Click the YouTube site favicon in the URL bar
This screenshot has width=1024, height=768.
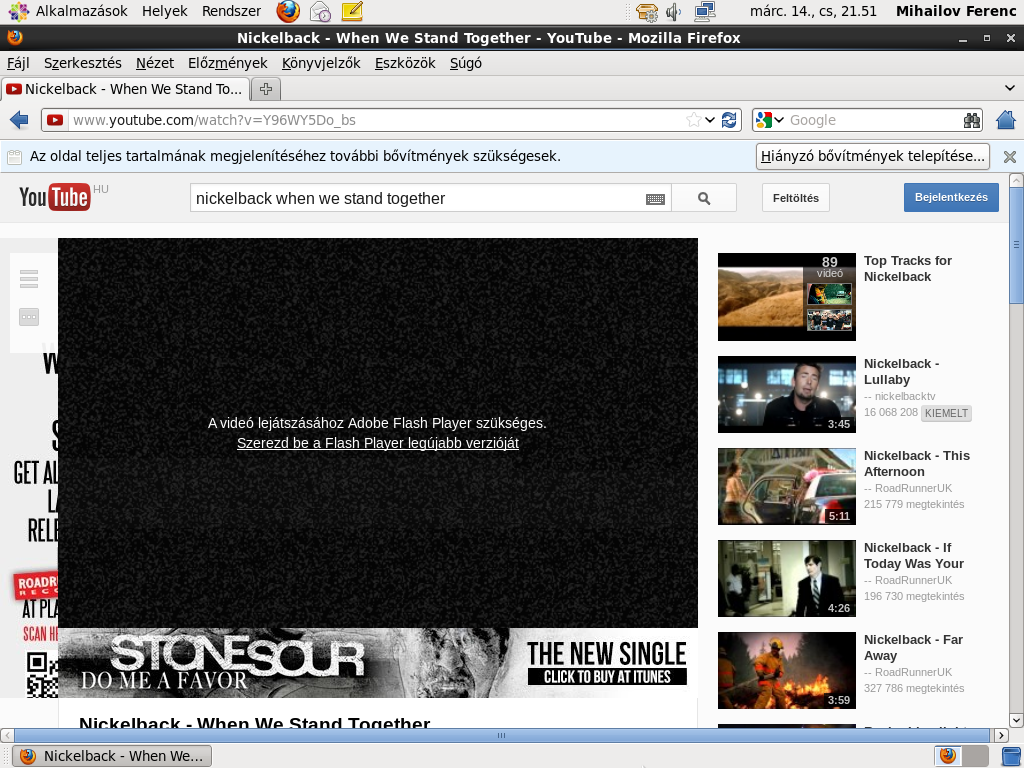tap(55, 120)
